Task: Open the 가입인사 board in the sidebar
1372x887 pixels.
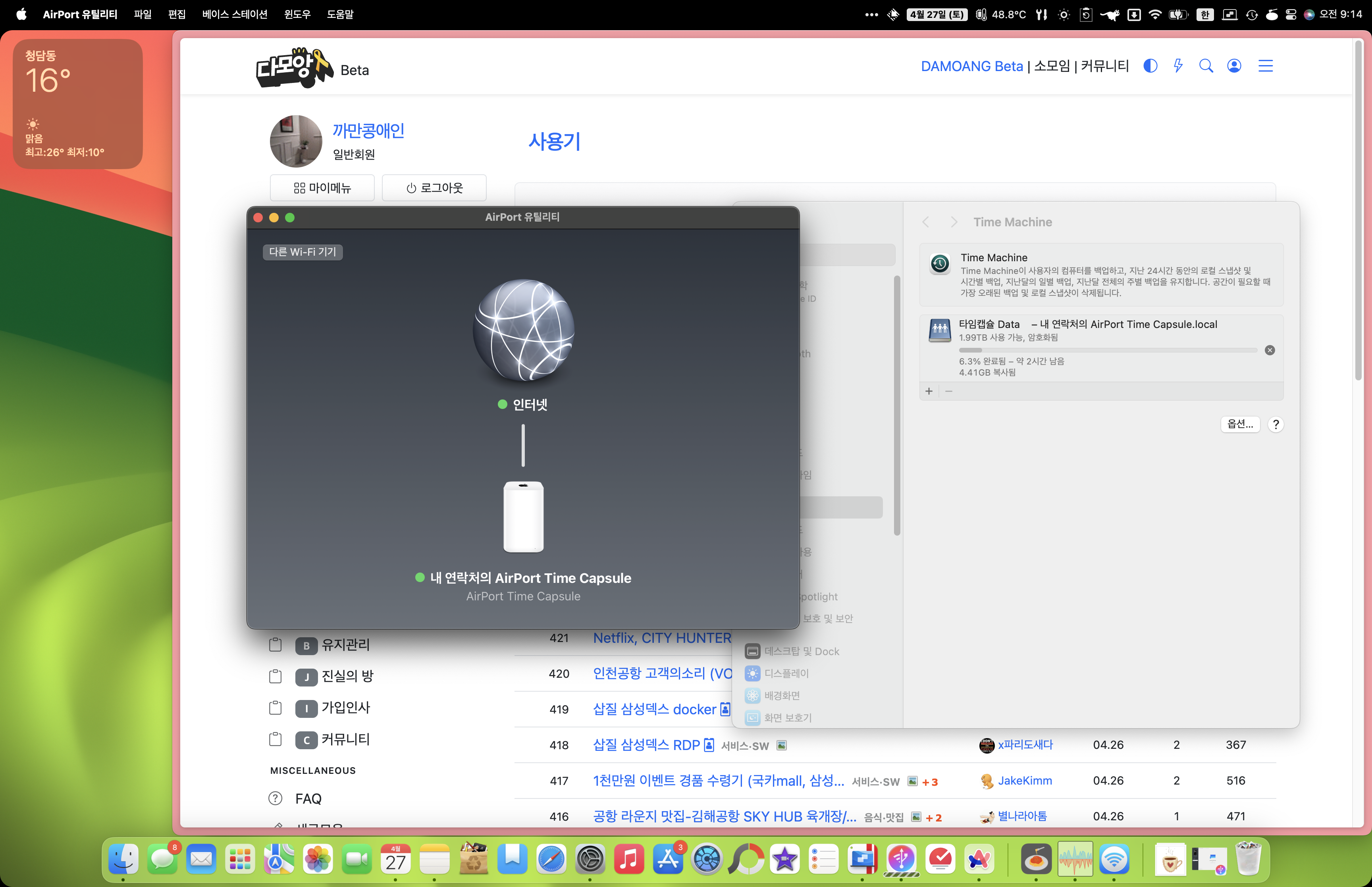Action: 345,708
